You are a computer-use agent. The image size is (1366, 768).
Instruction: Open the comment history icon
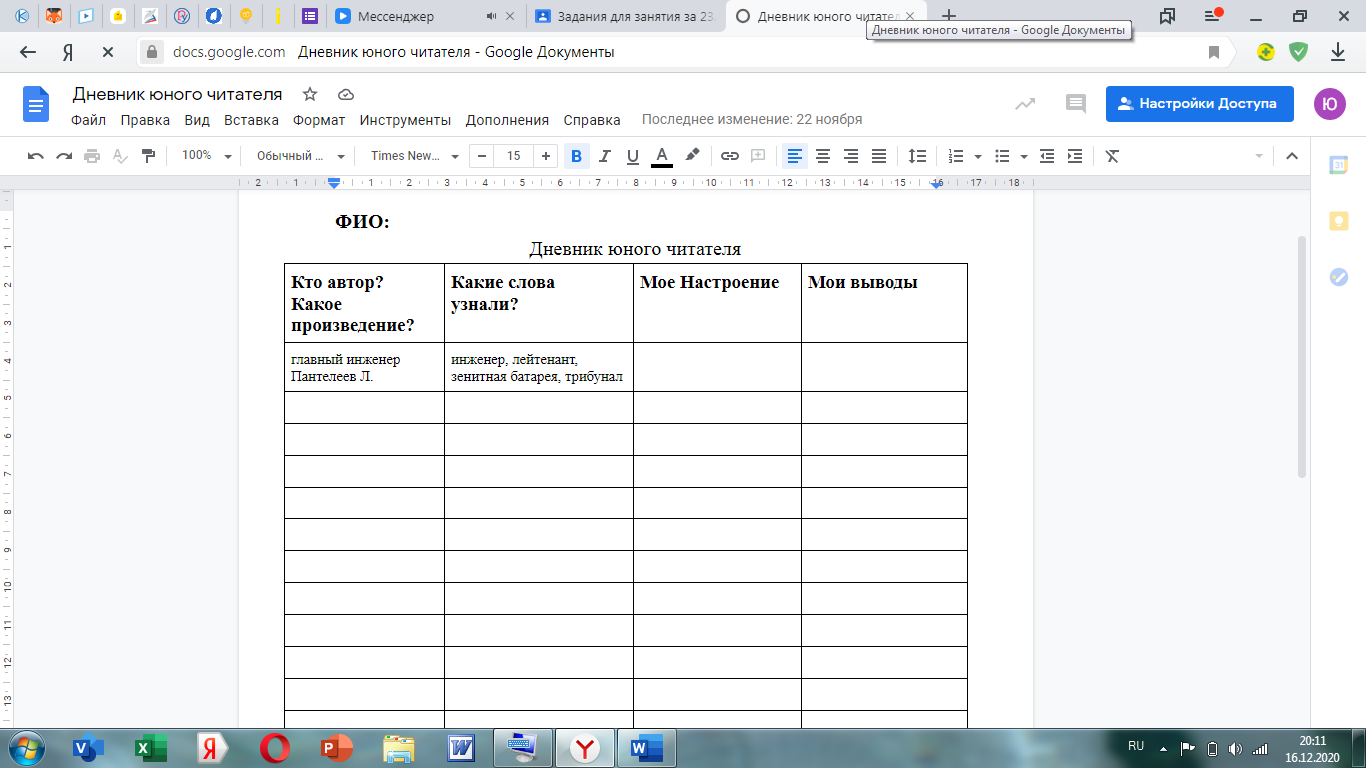(x=1076, y=103)
